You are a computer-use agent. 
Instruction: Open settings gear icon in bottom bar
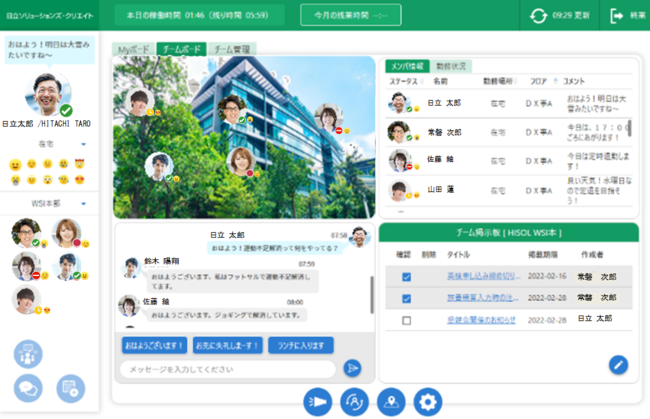click(x=428, y=402)
